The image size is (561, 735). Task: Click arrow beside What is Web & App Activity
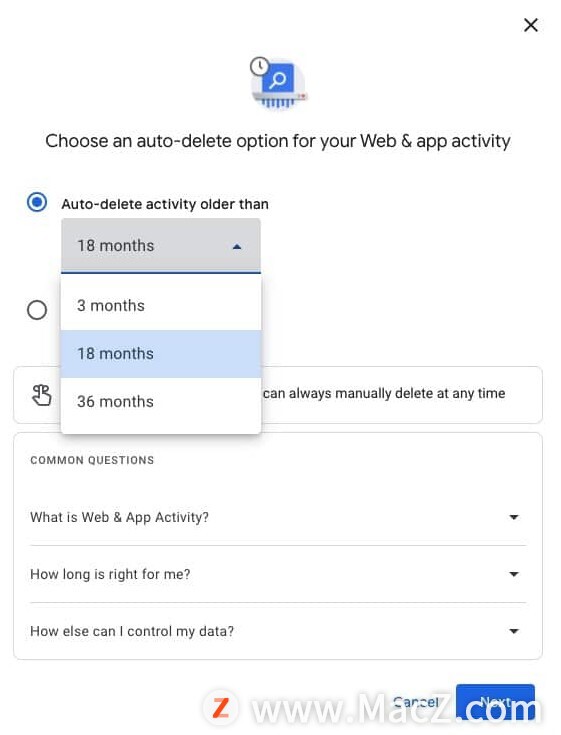[x=514, y=517]
